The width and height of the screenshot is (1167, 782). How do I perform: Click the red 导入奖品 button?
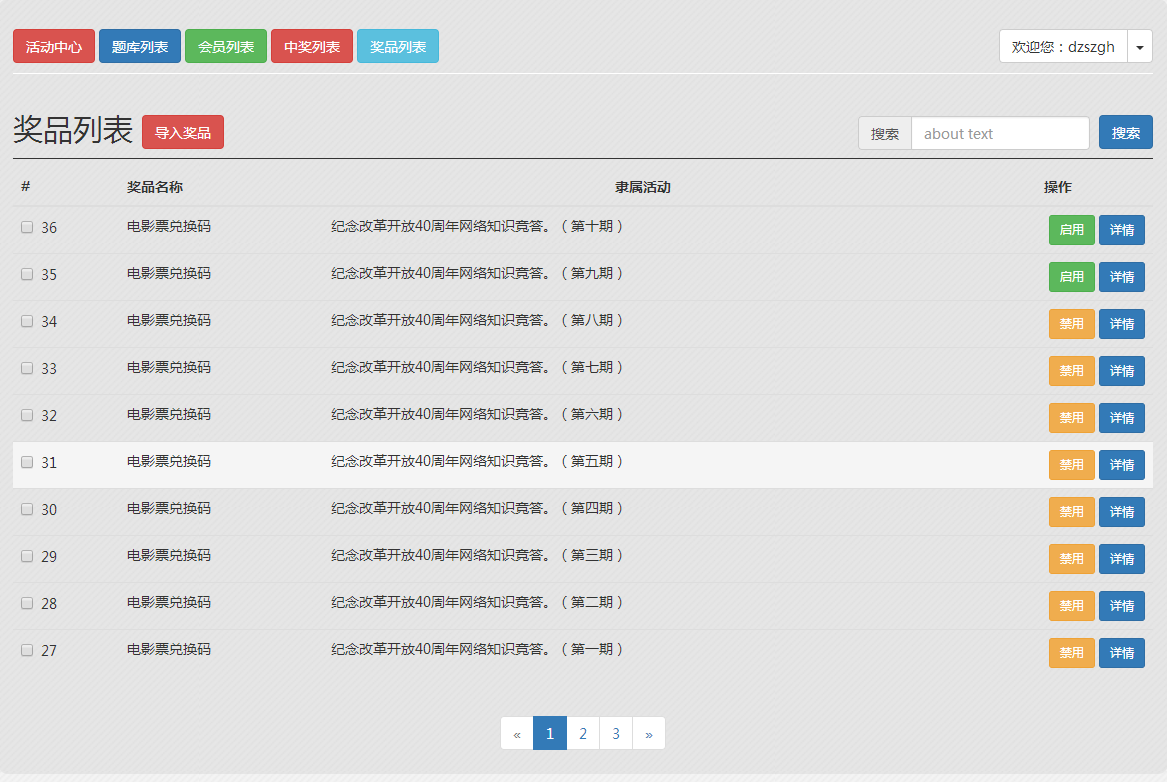pos(183,133)
